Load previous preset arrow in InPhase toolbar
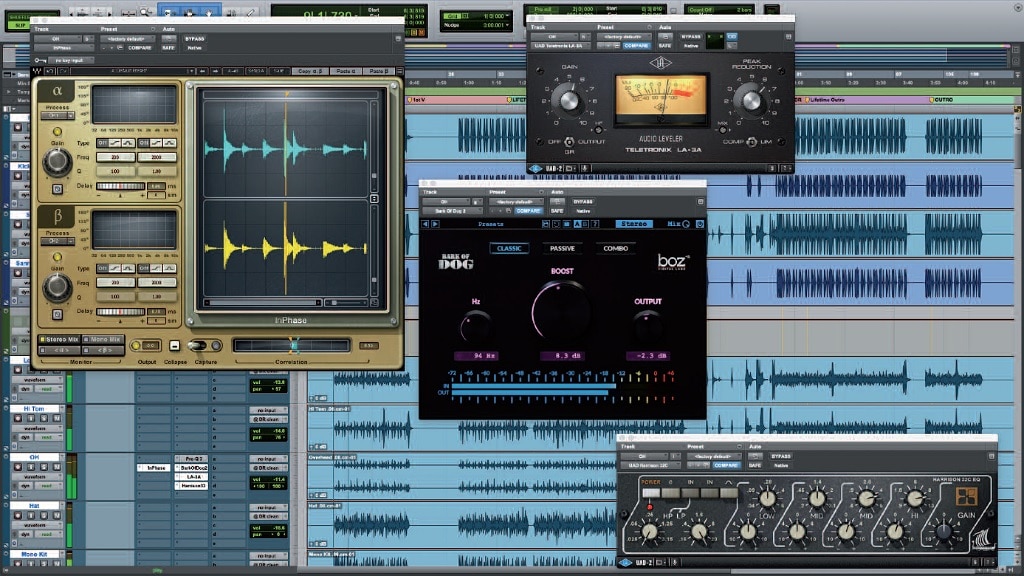 [202, 71]
